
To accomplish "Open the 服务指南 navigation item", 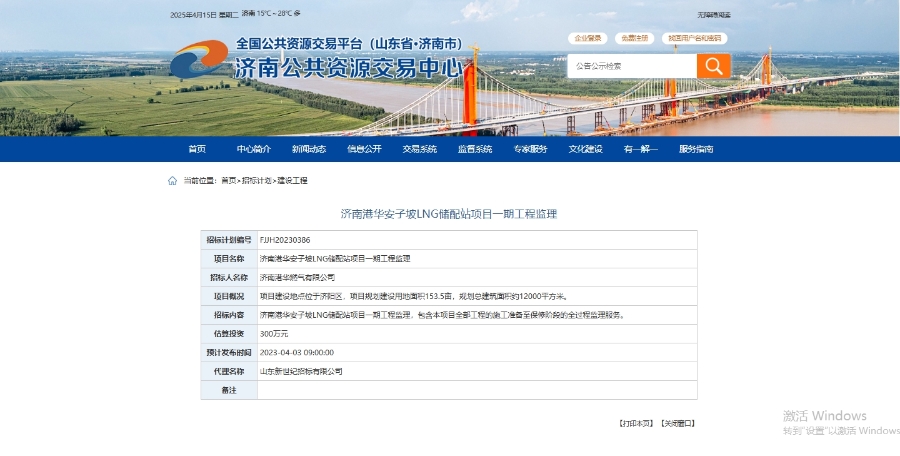I will [x=696, y=149].
